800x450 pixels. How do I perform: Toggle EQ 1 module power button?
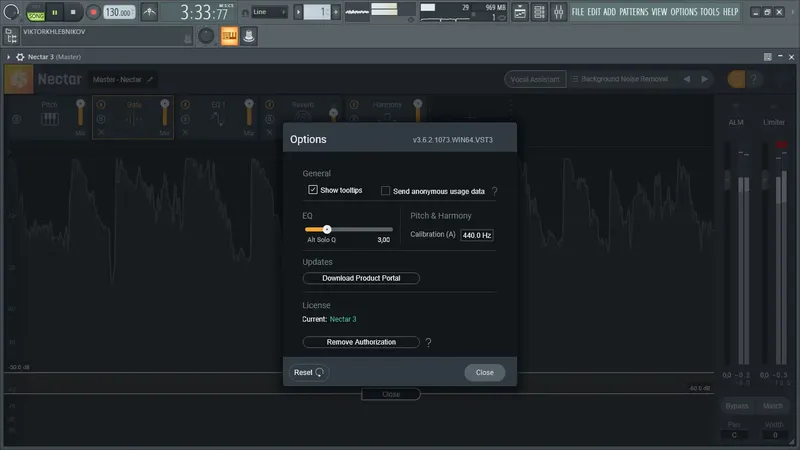(x=185, y=105)
